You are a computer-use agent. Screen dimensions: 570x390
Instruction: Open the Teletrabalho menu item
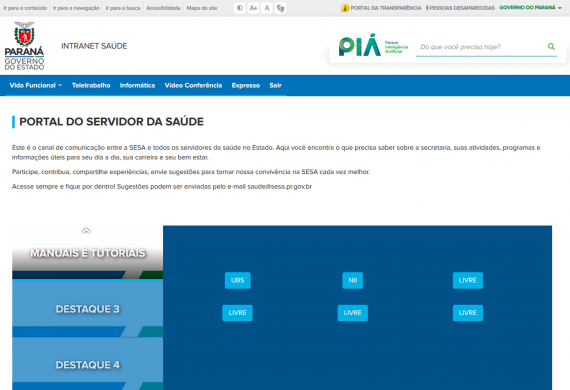[x=91, y=85]
